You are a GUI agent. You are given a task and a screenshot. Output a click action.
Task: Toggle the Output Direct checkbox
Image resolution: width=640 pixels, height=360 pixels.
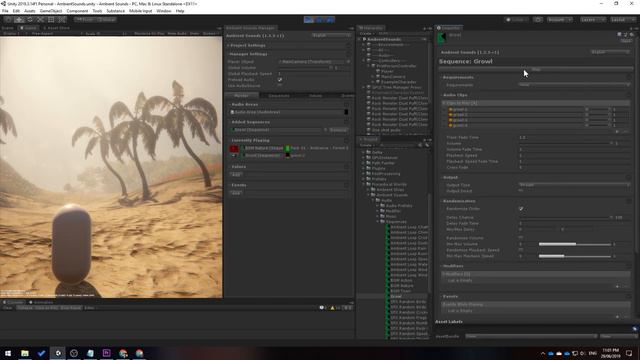point(521,191)
